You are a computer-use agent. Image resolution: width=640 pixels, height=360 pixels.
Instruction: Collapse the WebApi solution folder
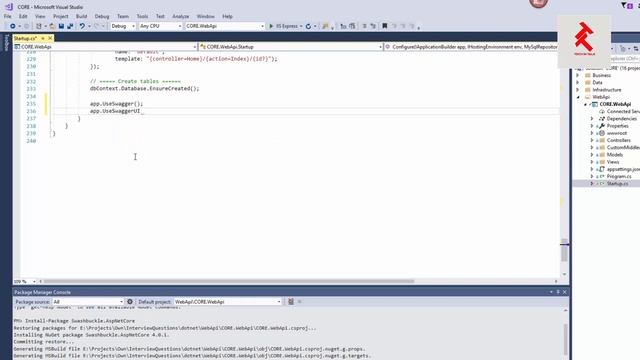click(578, 97)
